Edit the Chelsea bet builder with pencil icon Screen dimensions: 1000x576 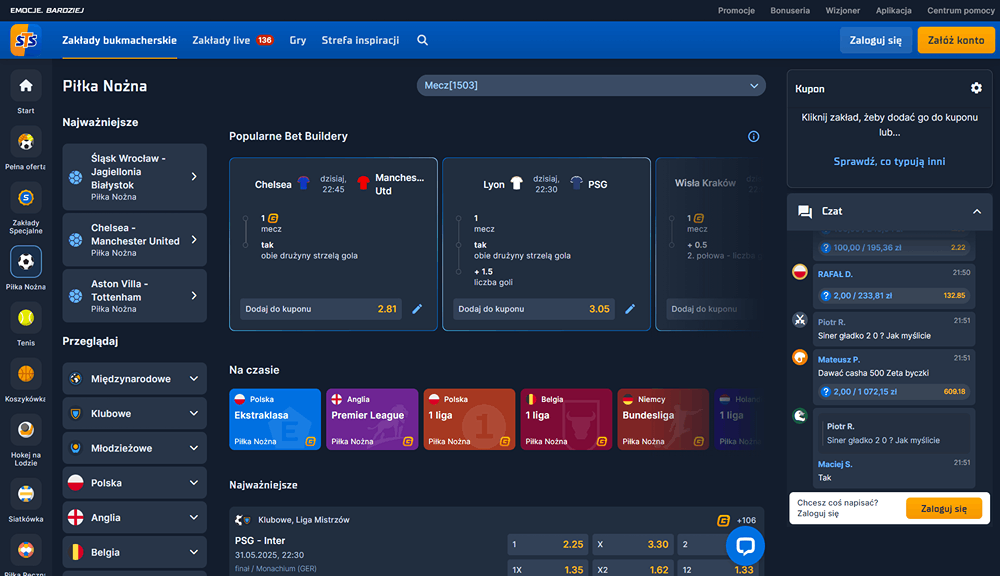click(417, 309)
